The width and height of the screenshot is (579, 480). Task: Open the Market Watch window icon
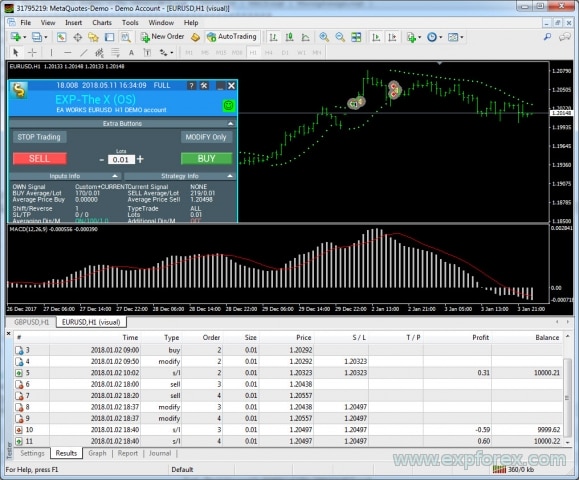coord(61,37)
